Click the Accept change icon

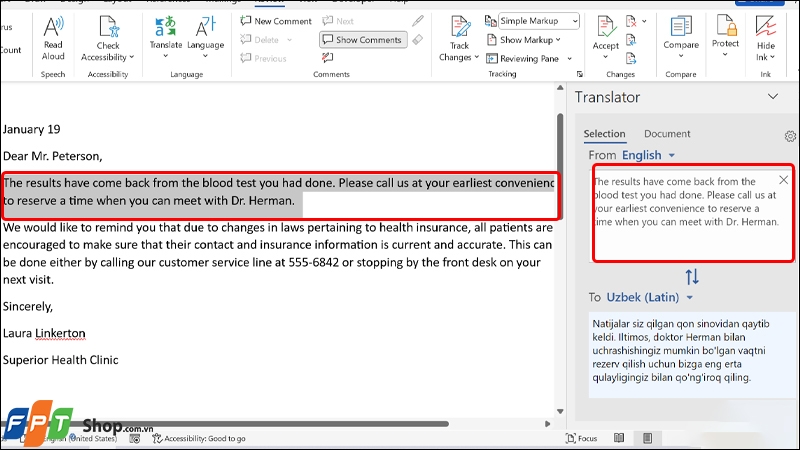coord(606,27)
